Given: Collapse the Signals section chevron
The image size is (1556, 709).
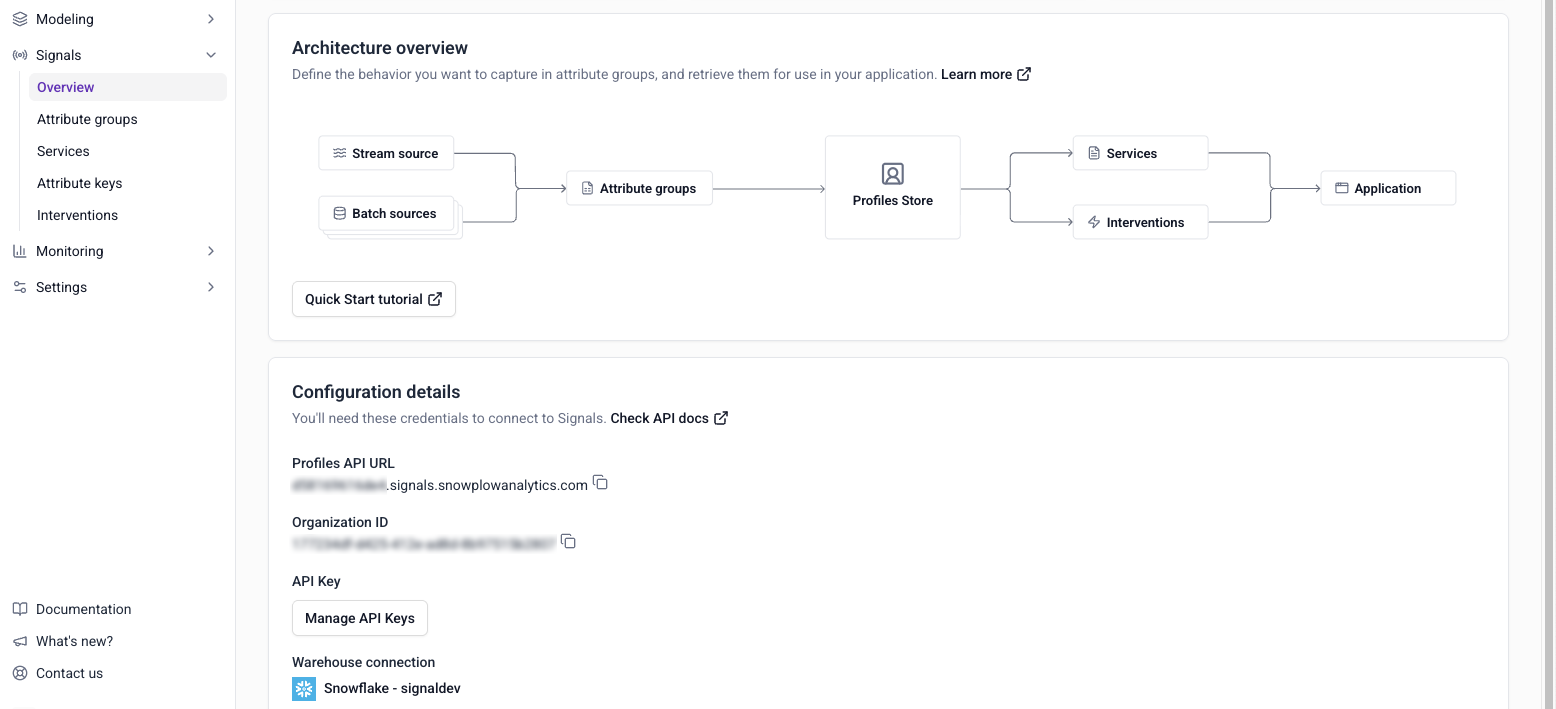Looking at the screenshot, I should click(x=210, y=54).
